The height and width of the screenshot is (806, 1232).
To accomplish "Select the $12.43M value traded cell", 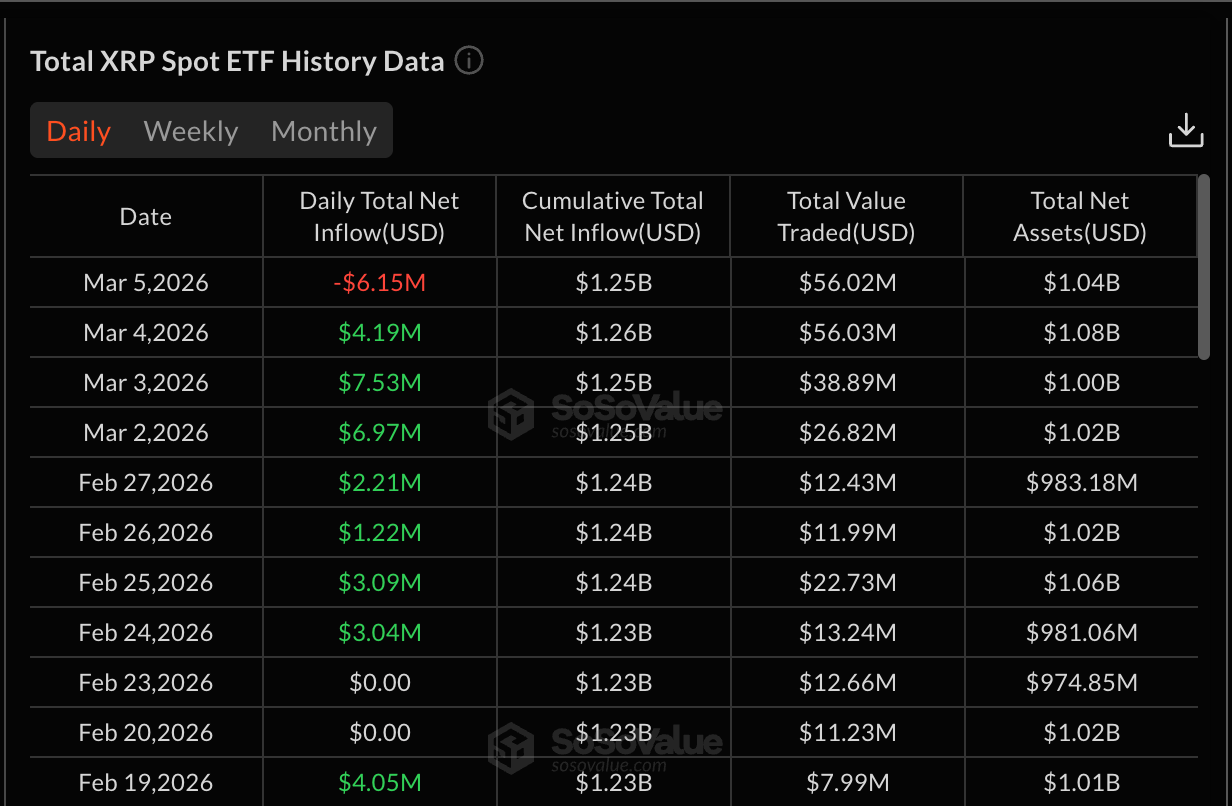I will [x=847, y=483].
